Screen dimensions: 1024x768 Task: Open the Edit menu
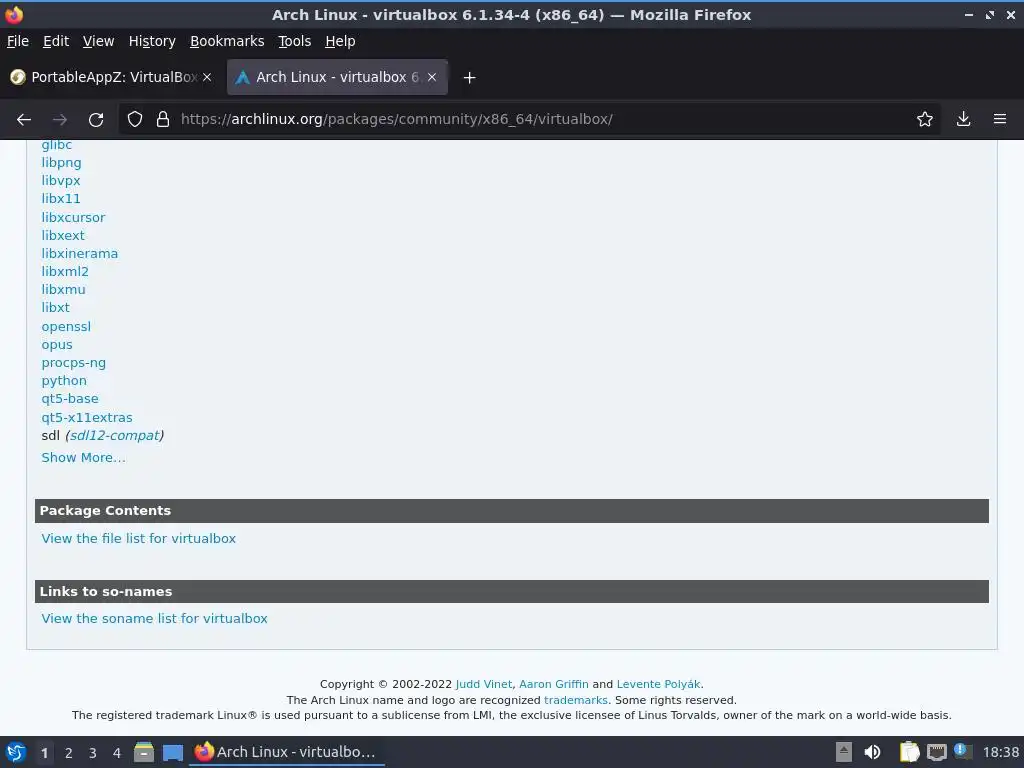point(56,41)
